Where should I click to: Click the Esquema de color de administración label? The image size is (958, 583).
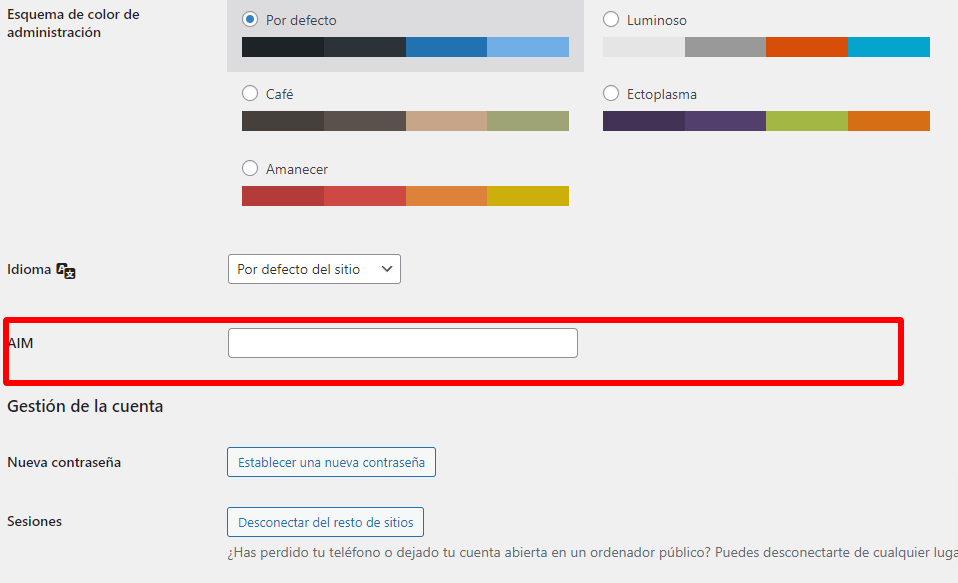pos(73,23)
